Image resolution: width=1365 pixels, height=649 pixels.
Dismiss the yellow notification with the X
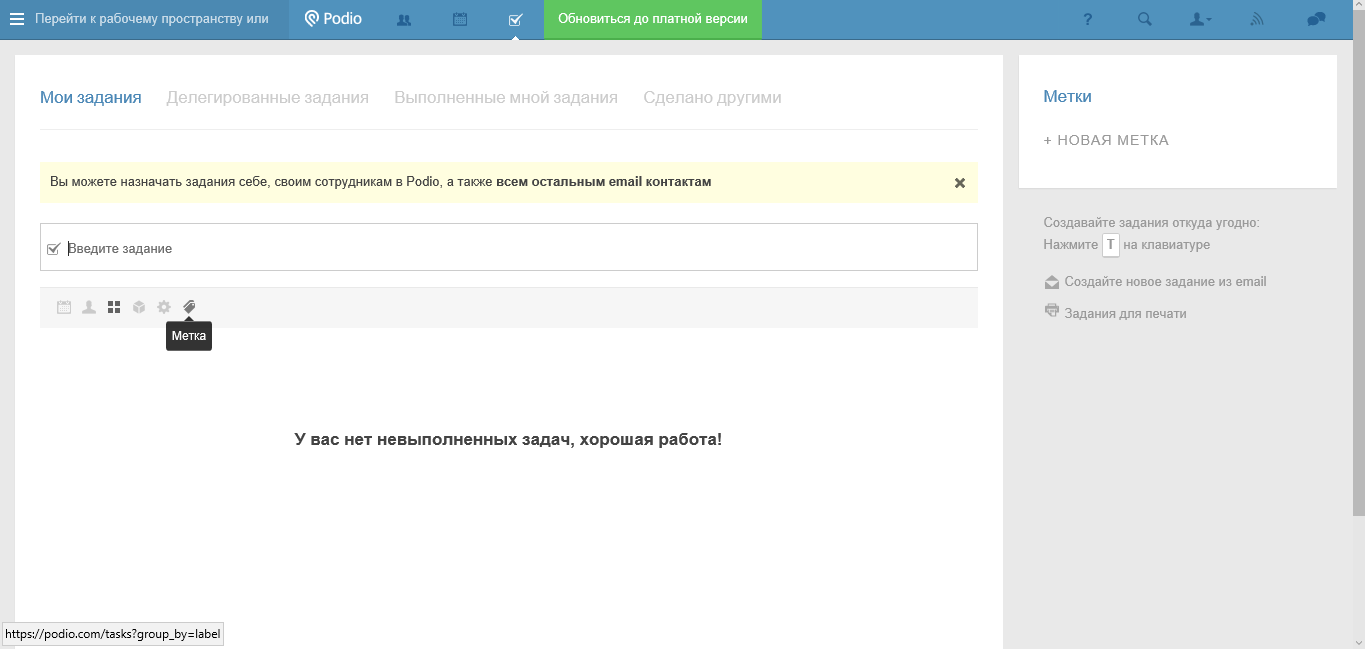coord(960,183)
